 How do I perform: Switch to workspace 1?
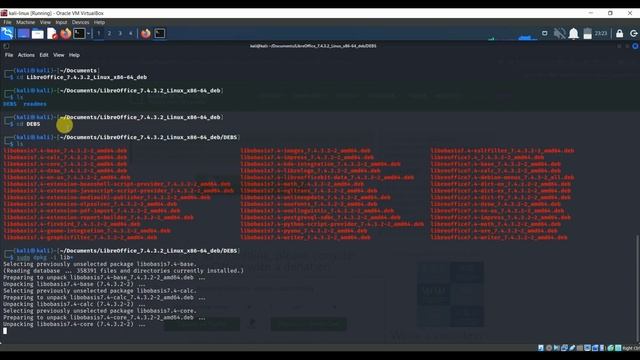tap(98, 33)
